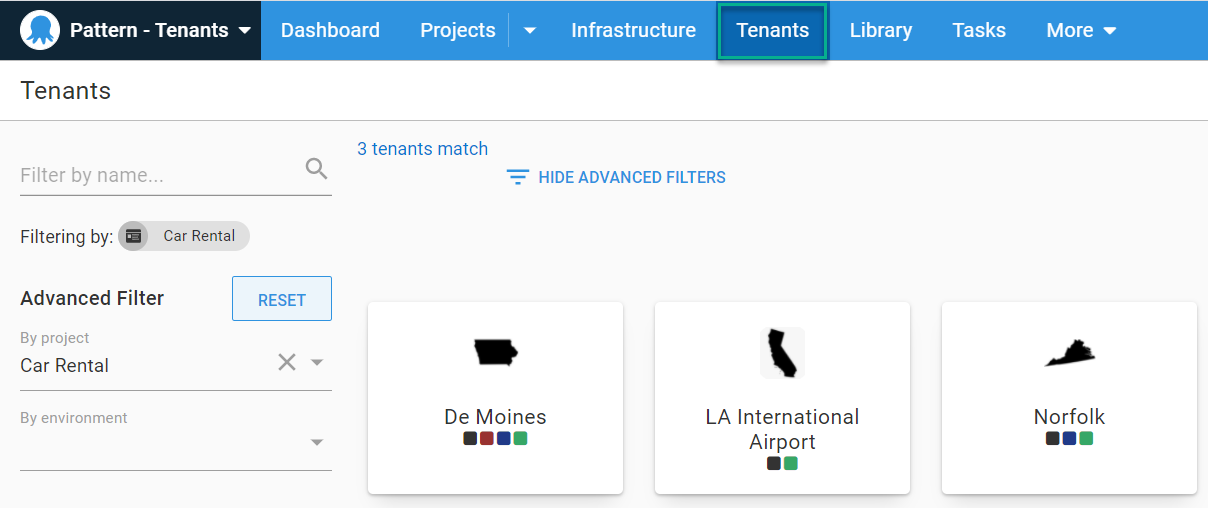Click HIDE ADVANCED FILTERS link

point(631,178)
